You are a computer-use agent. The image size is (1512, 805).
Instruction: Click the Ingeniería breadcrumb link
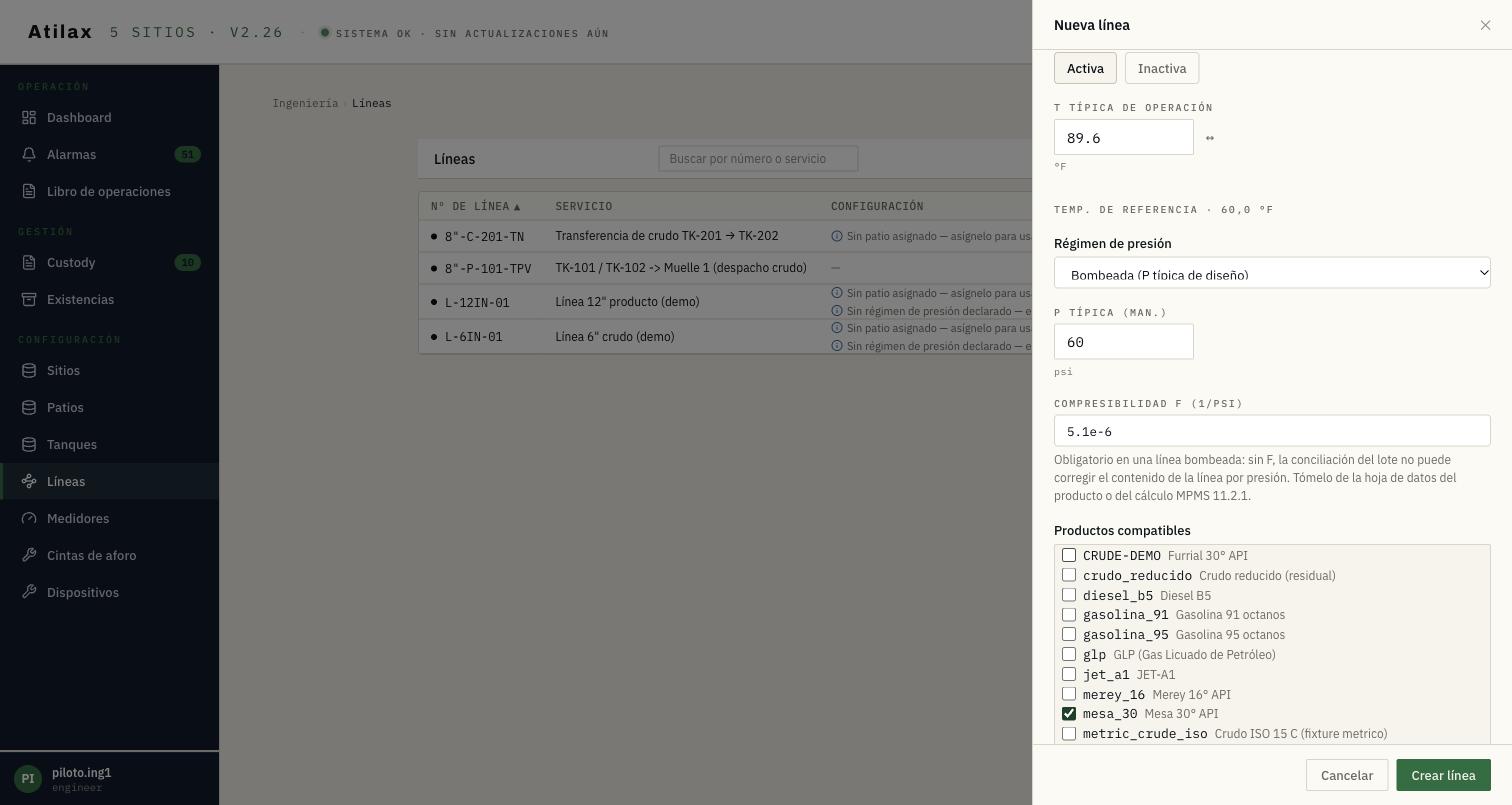coord(305,104)
